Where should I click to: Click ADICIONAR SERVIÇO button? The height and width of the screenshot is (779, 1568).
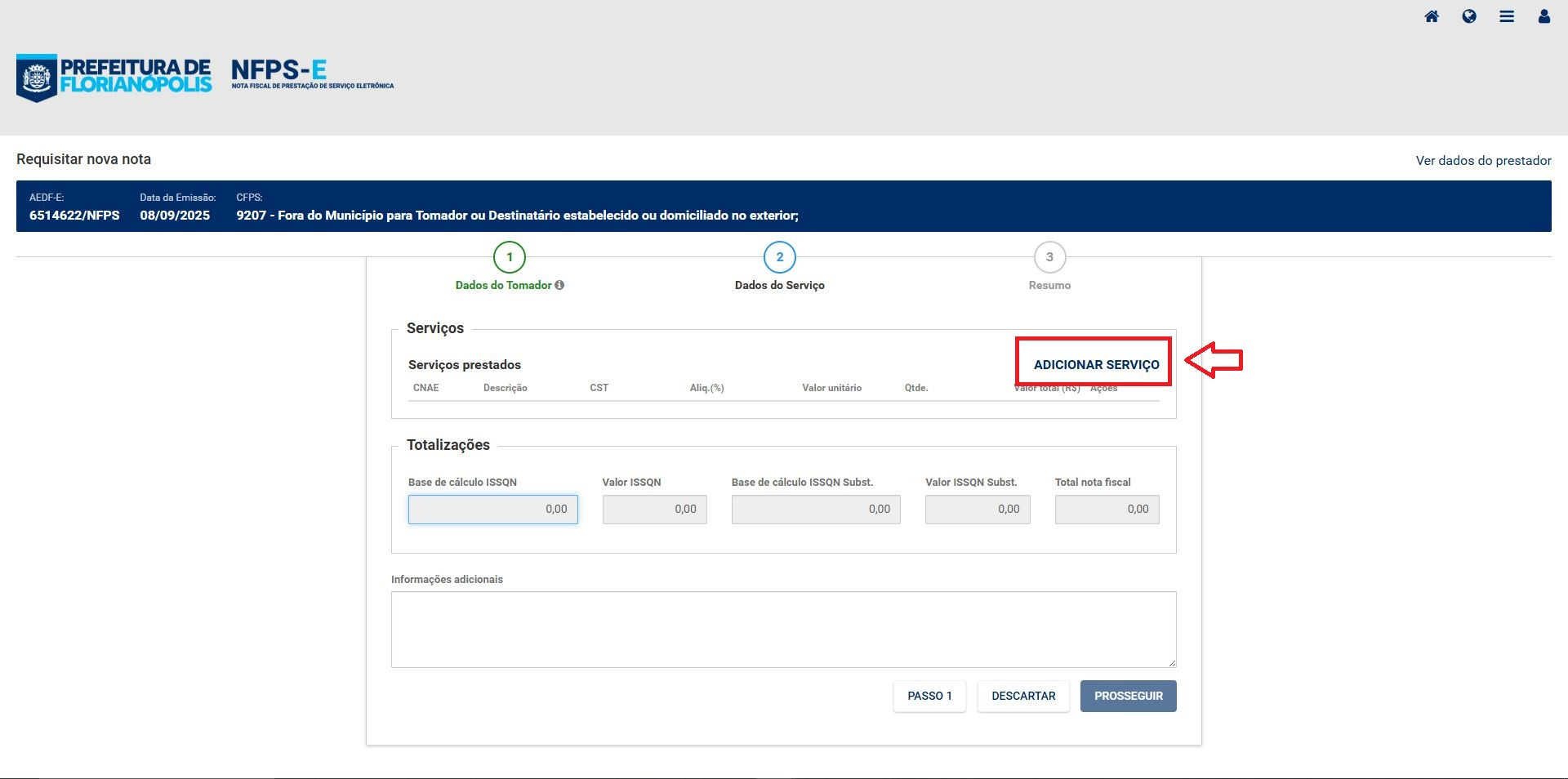(x=1095, y=365)
